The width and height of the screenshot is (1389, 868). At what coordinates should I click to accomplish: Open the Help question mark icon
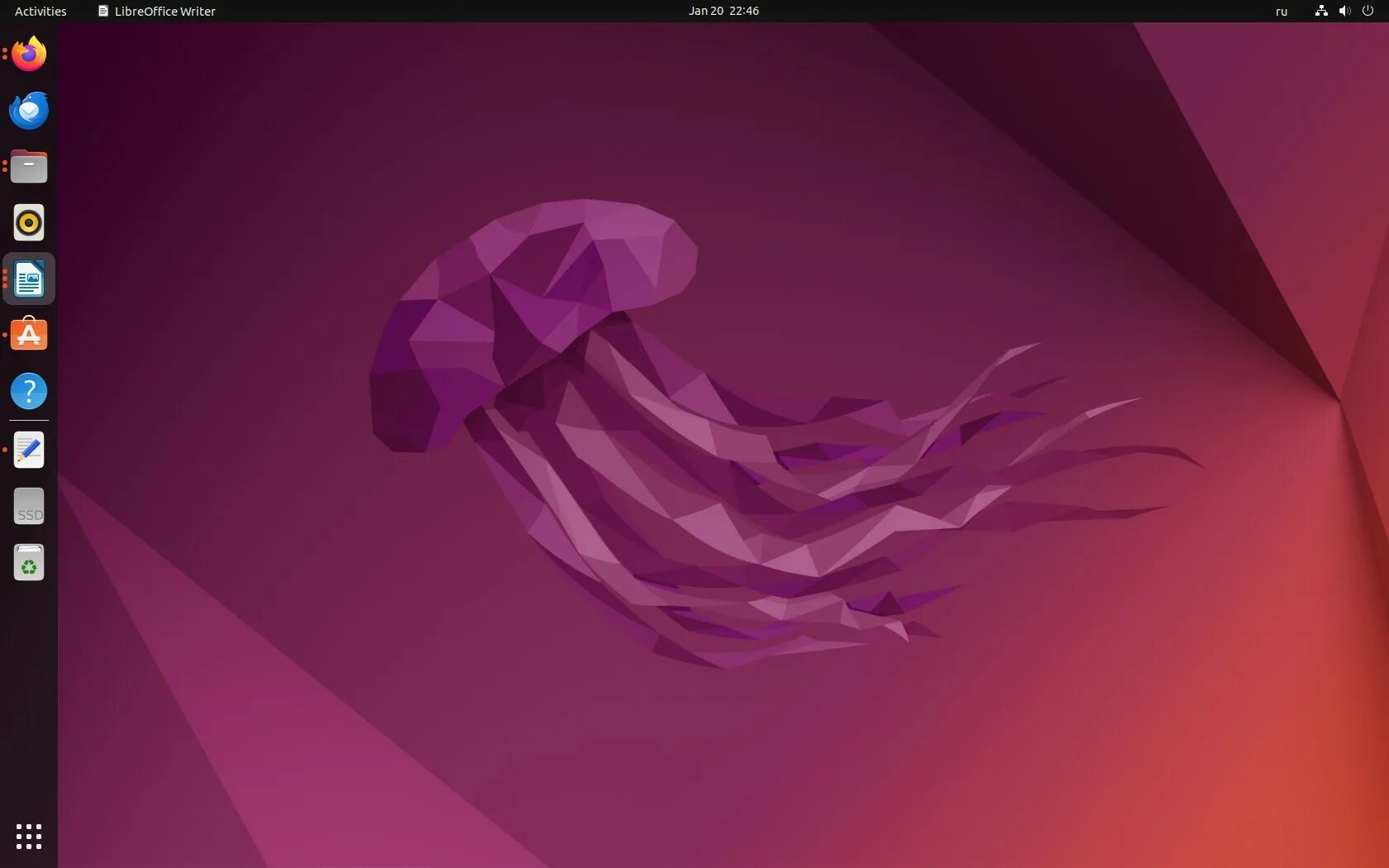[29, 391]
